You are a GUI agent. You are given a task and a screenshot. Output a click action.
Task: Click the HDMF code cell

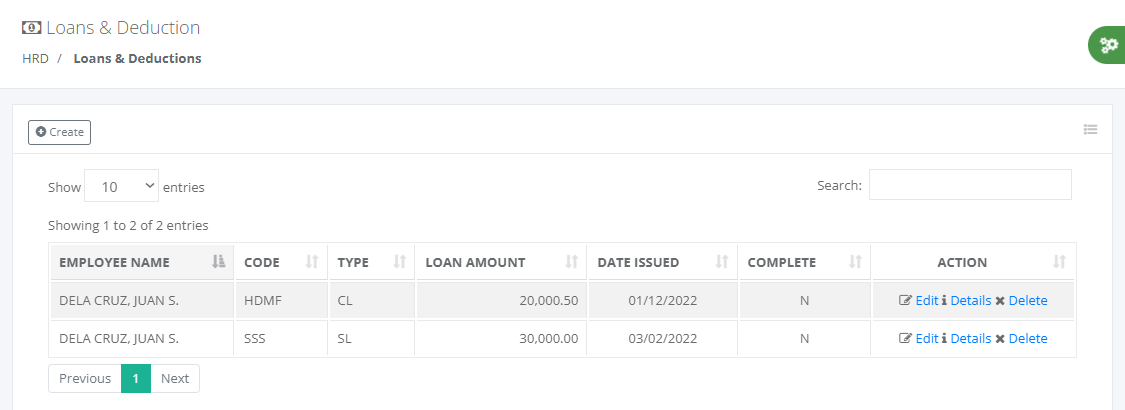(281, 301)
